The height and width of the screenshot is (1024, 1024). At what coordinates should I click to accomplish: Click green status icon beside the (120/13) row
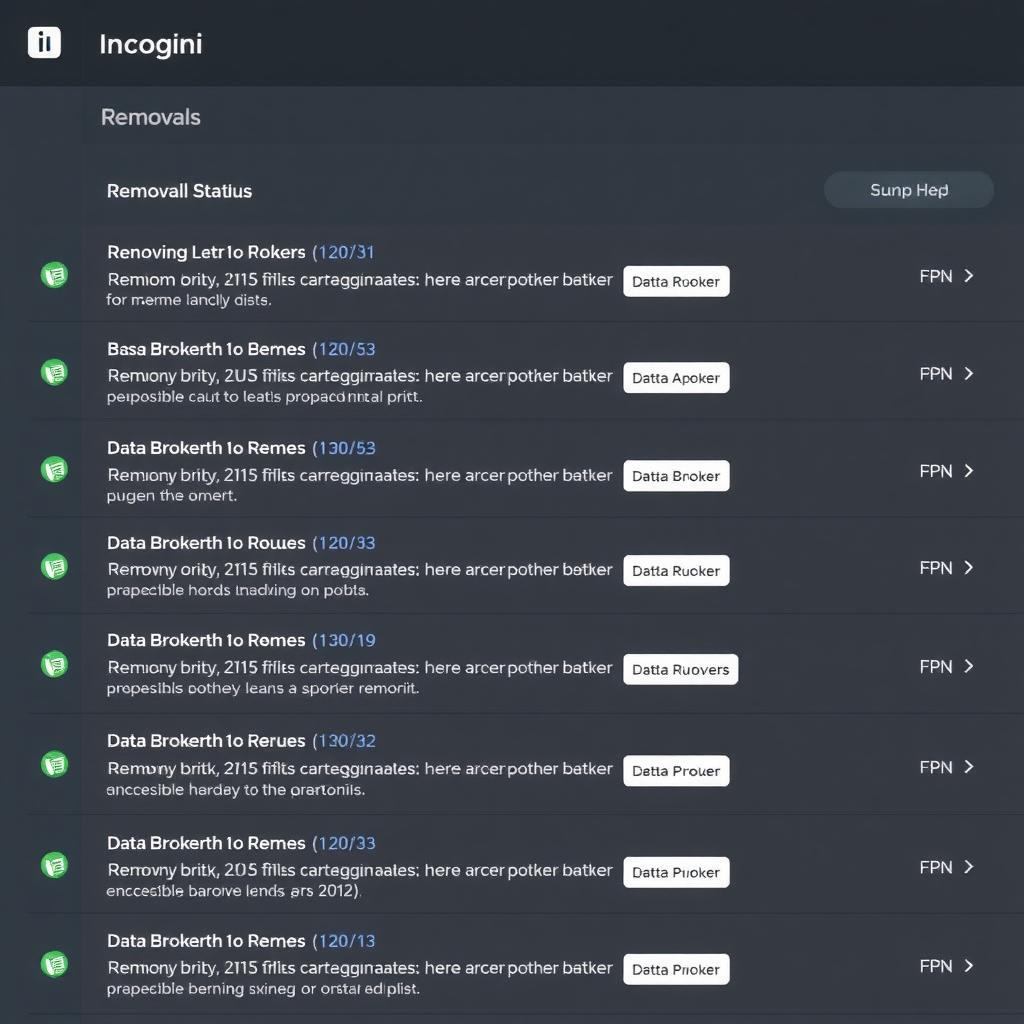coord(54,964)
